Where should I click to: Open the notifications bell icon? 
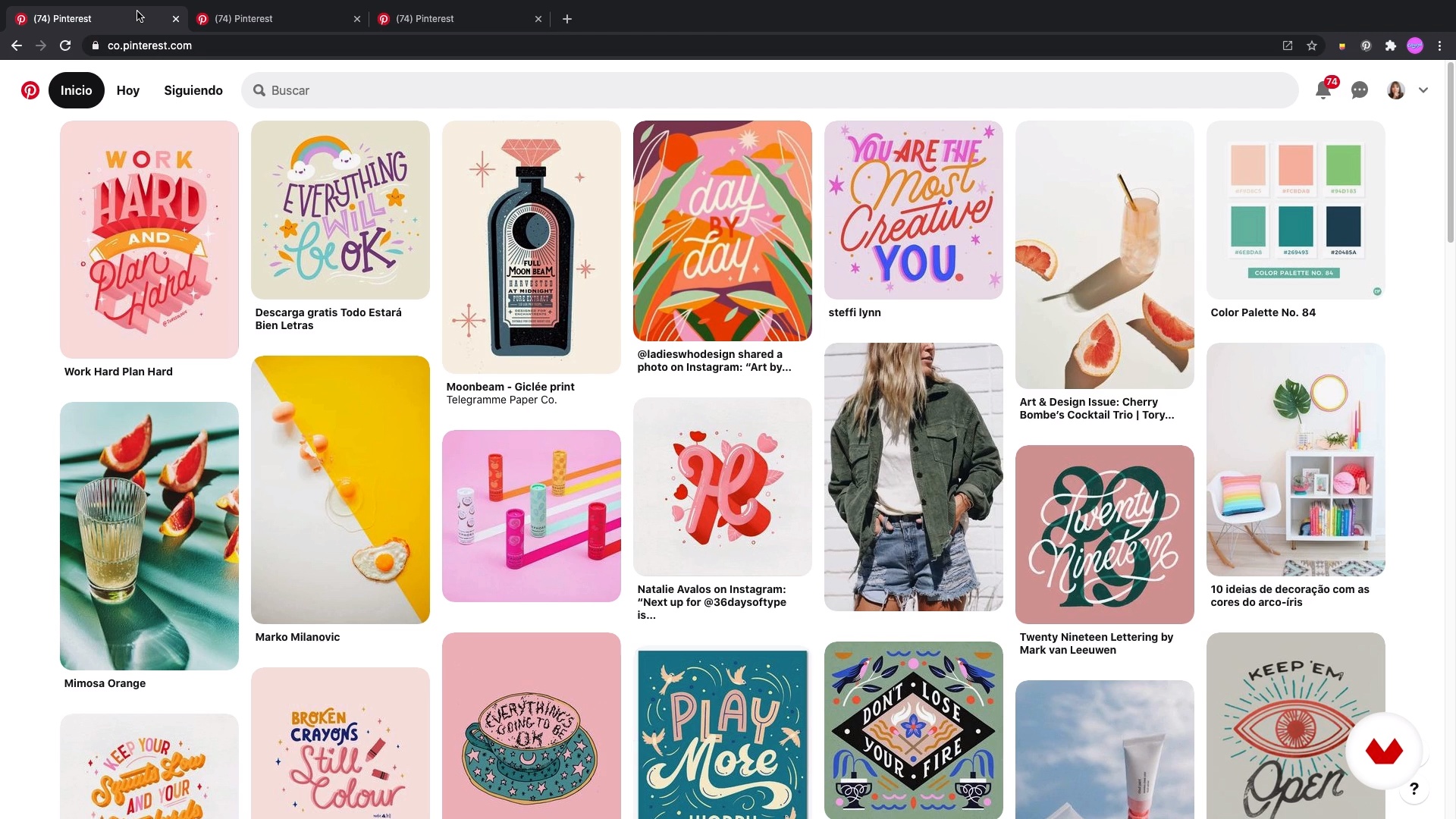pyautogui.click(x=1323, y=91)
